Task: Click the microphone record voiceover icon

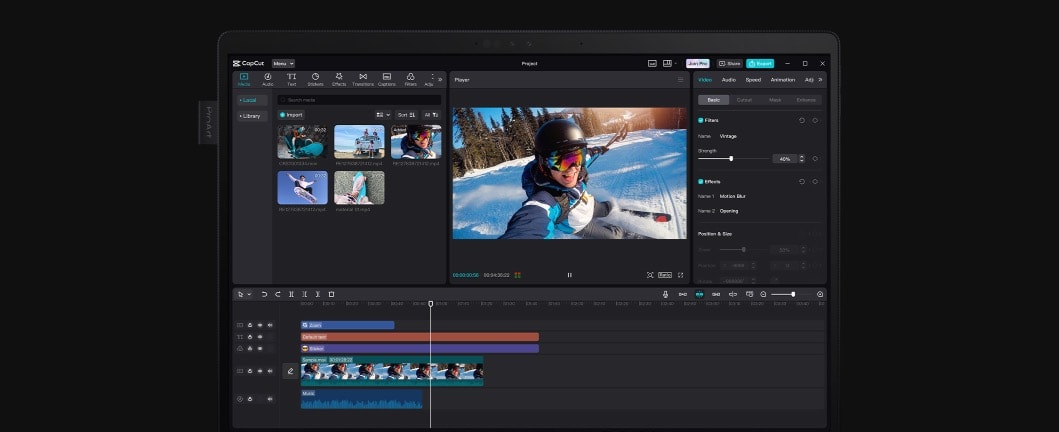Action: (x=665, y=294)
